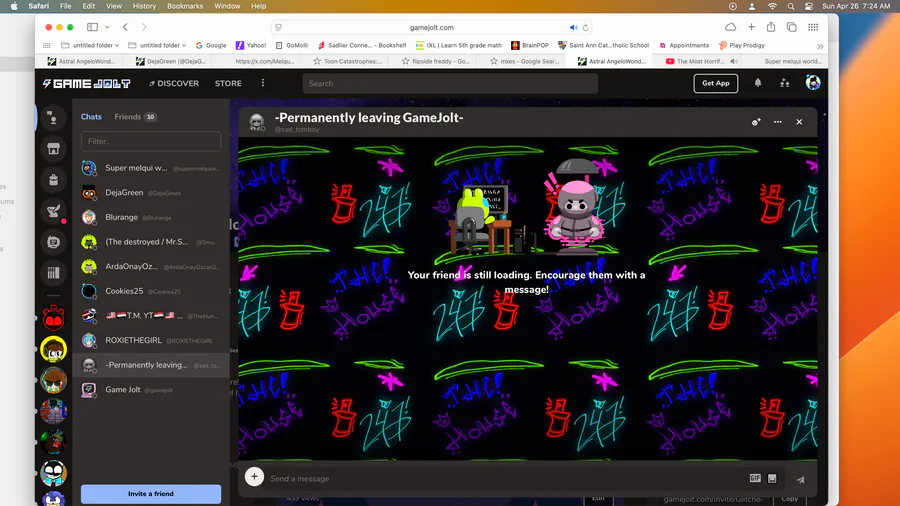Open the History menu in menu bar
The width and height of the screenshot is (900, 506).
pyautogui.click(x=144, y=6)
